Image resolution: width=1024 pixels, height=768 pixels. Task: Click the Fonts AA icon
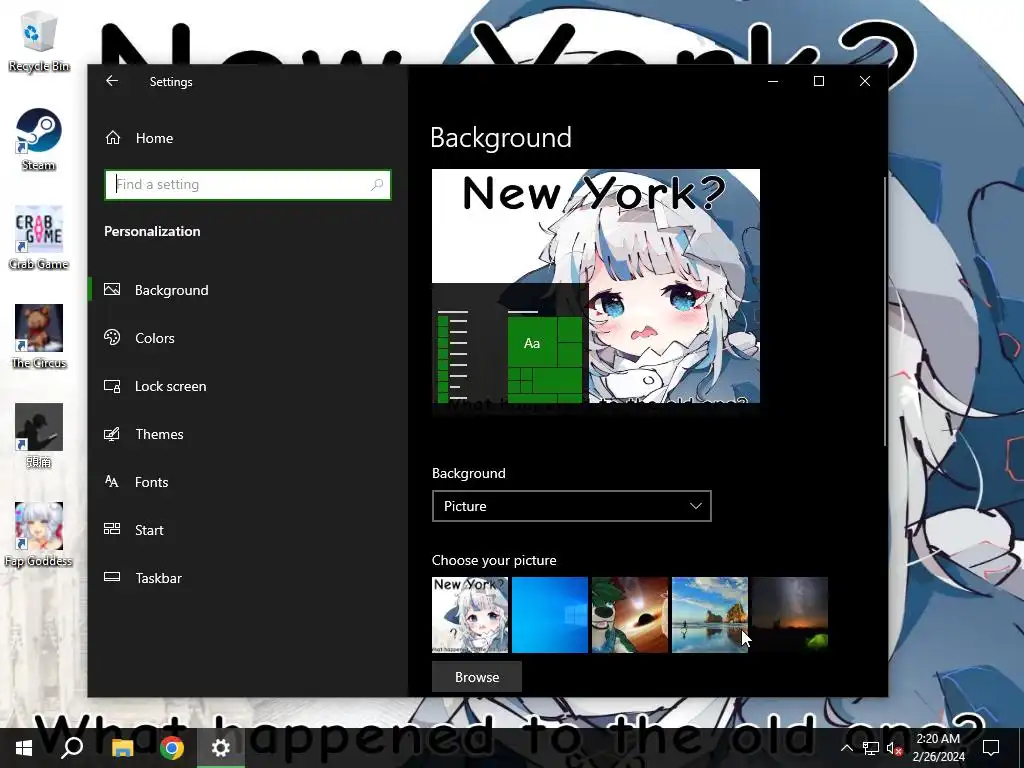[112, 481]
